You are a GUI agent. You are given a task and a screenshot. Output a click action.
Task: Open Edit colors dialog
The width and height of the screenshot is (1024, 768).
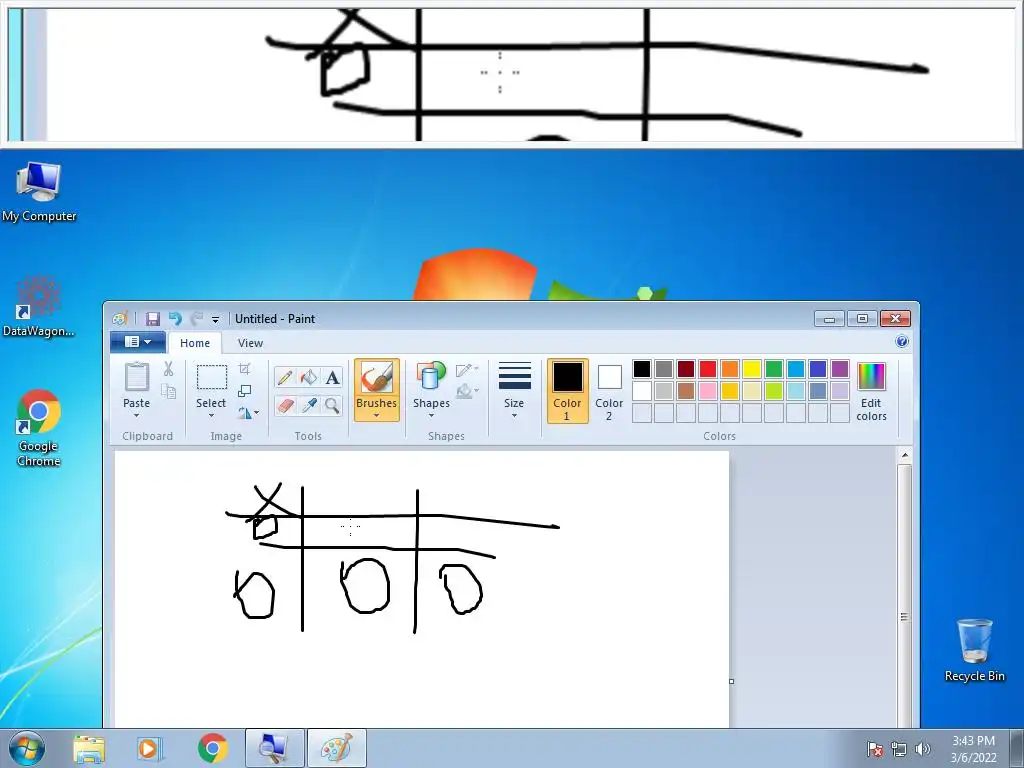pyautogui.click(x=871, y=392)
